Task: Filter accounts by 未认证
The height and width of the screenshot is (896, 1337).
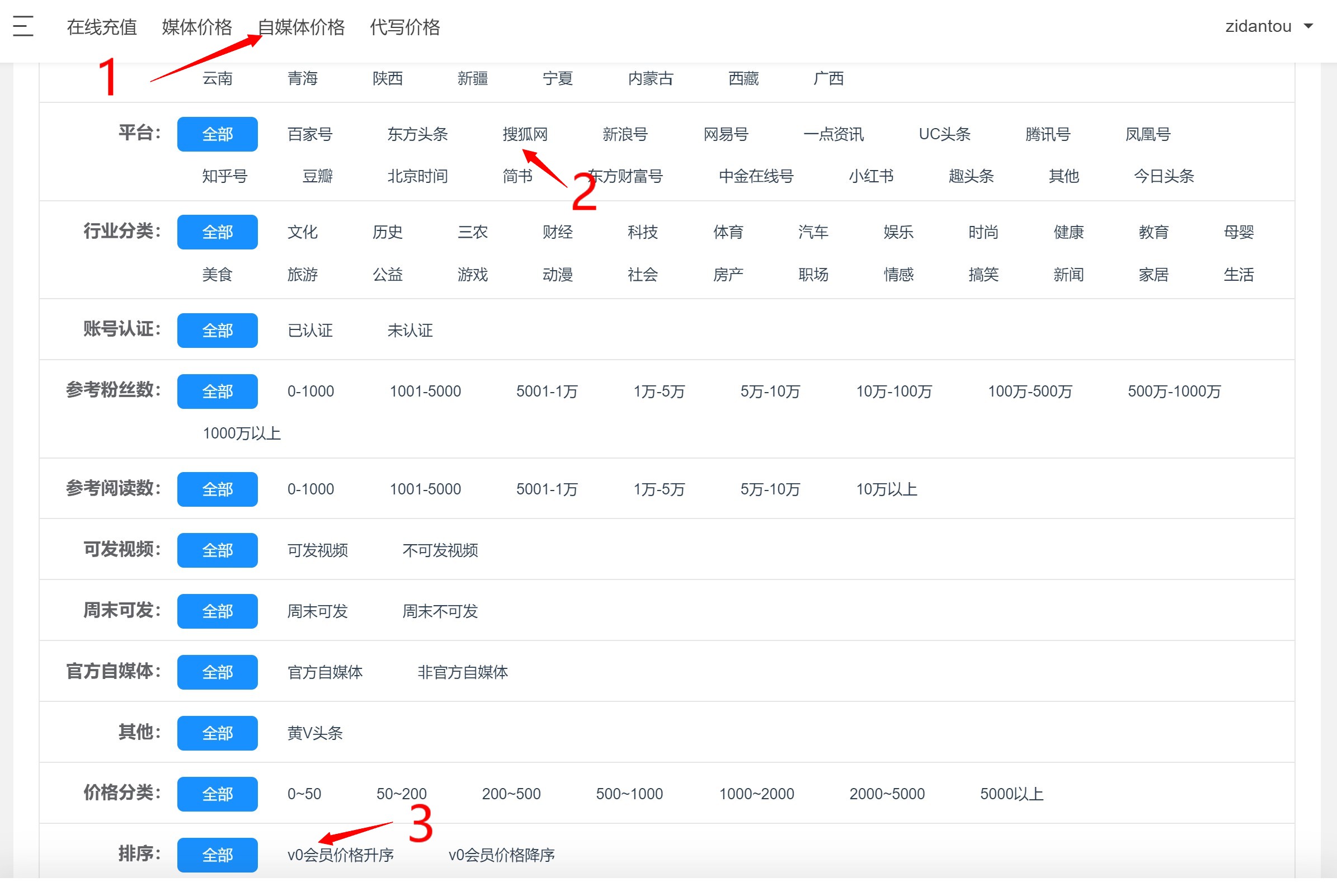Action: pos(409,331)
